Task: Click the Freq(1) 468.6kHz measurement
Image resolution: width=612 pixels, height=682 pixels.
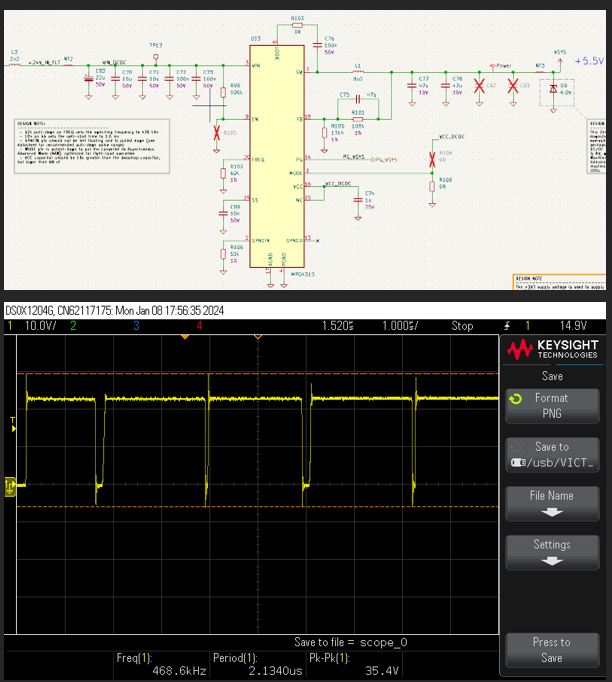Action: pyautogui.click(x=161, y=664)
